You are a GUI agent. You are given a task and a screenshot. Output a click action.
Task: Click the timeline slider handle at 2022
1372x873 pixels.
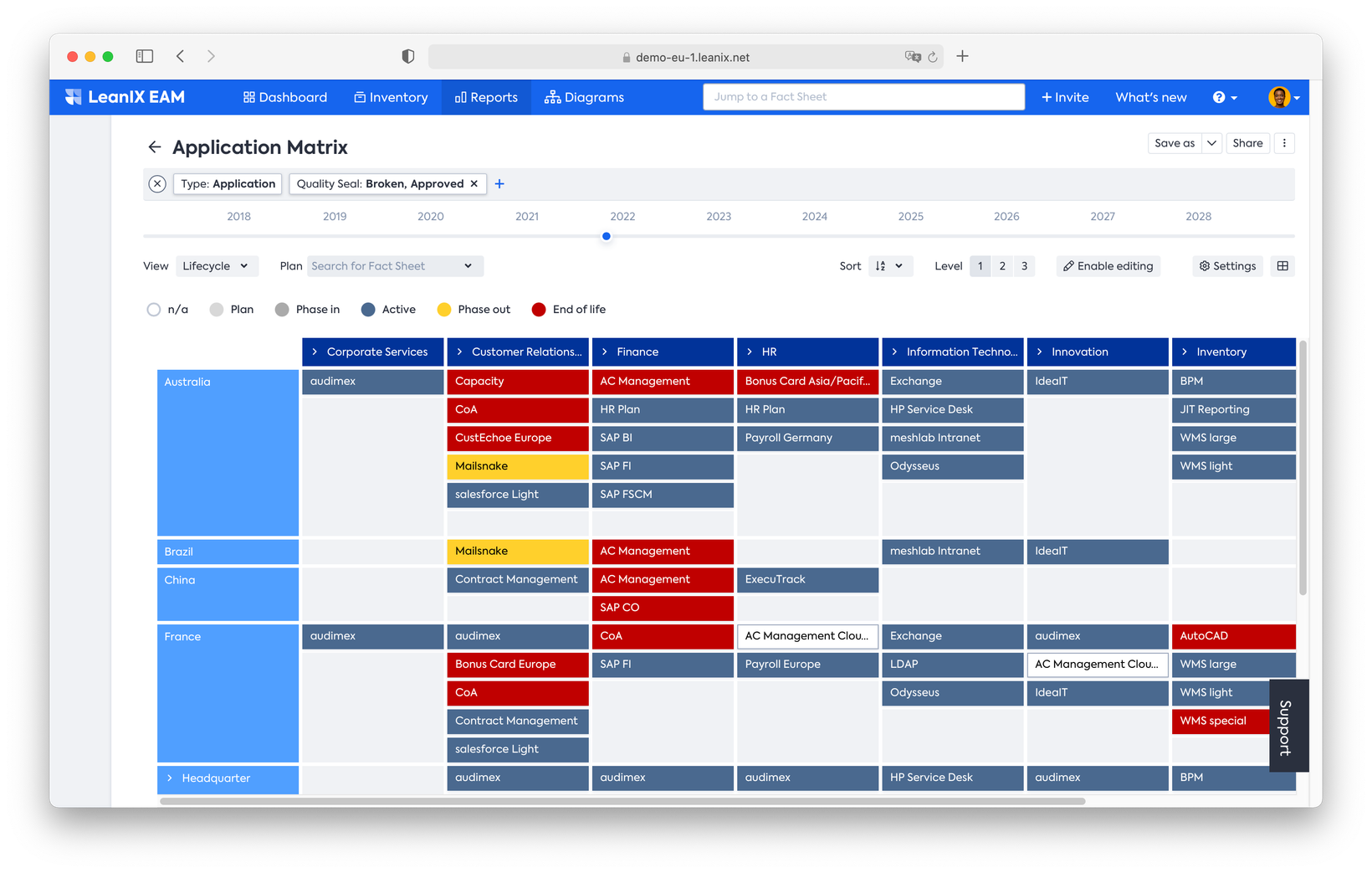pos(607,236)
